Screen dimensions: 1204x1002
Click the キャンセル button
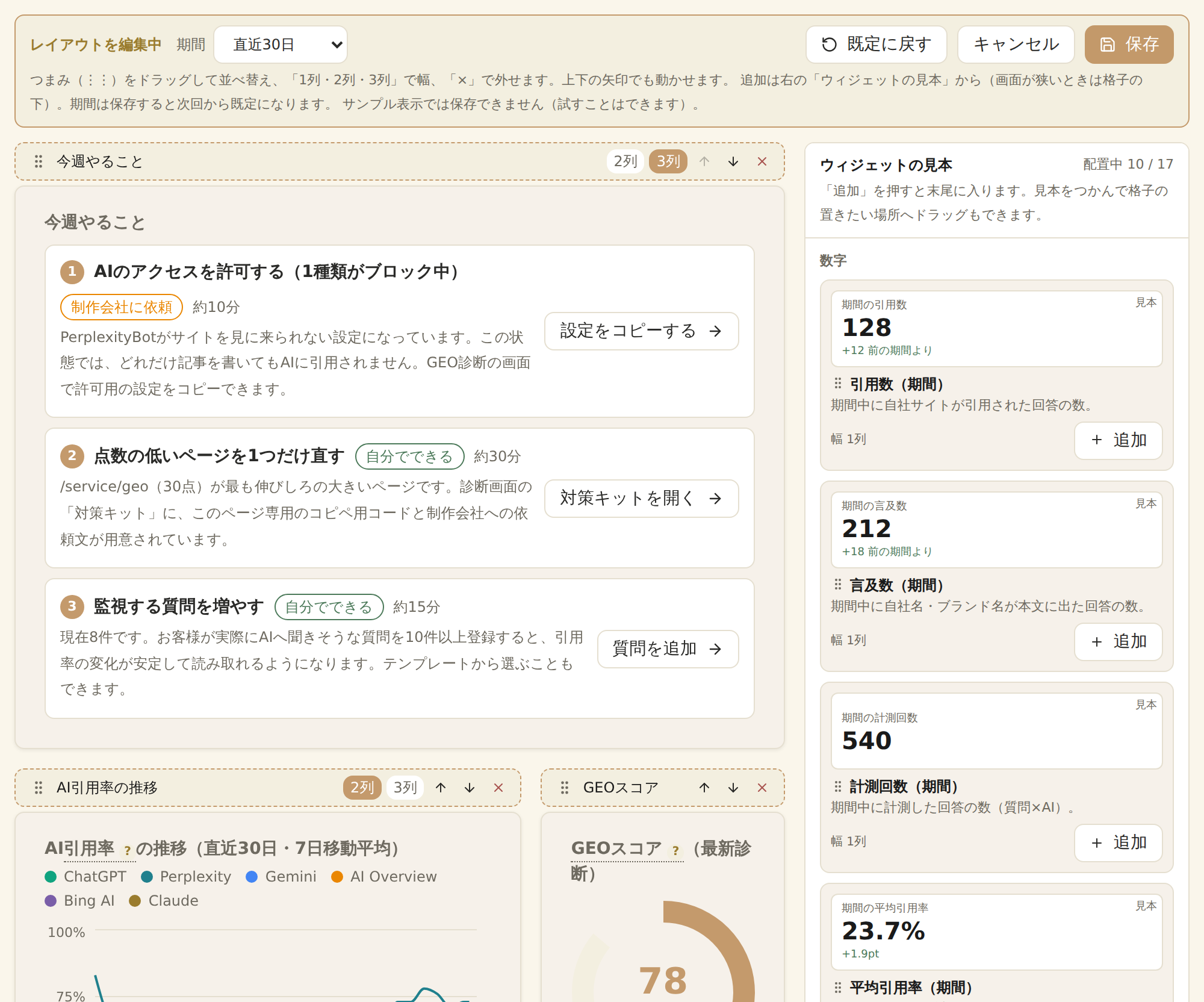pos(1016,45)
